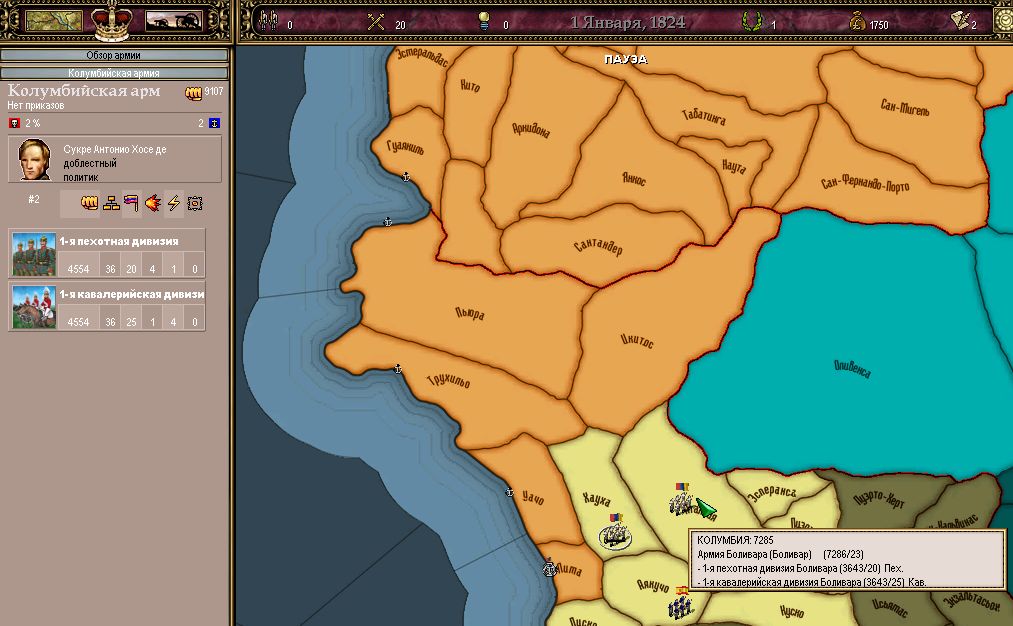This screenshot has width=1013, height=626.
Task: Select the Наута province
Action: click(734, 167)
